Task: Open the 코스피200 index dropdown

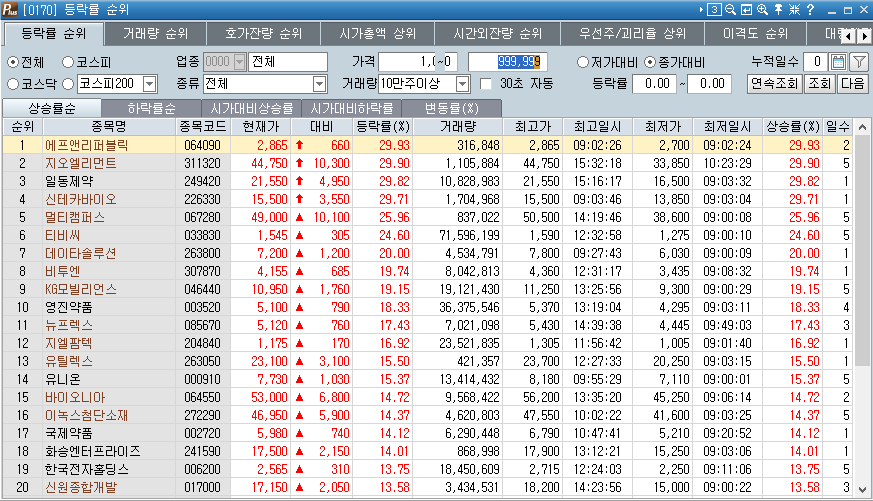Action: [150, 84]
